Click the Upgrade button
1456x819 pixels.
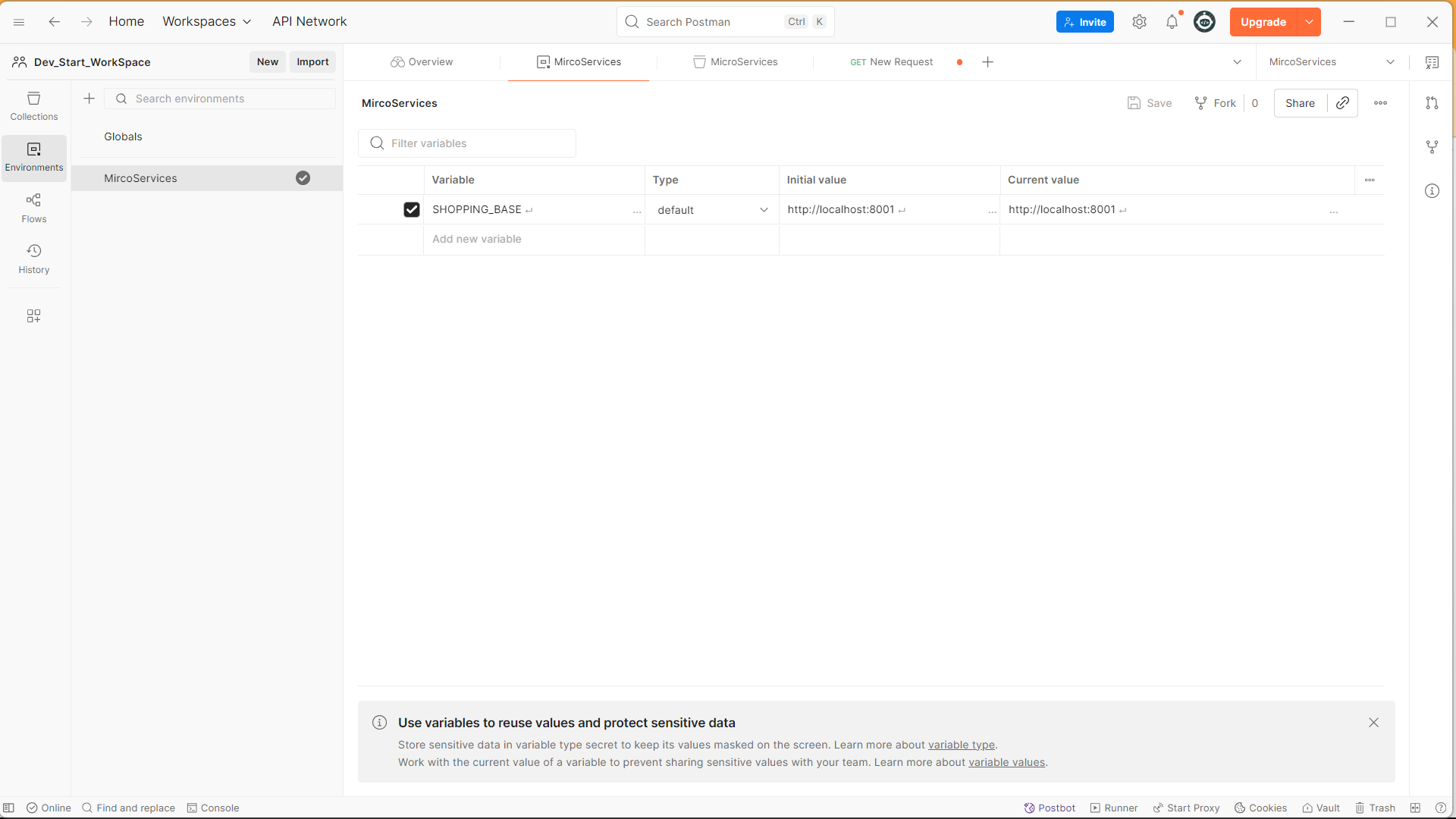(x=1263, y=22)
